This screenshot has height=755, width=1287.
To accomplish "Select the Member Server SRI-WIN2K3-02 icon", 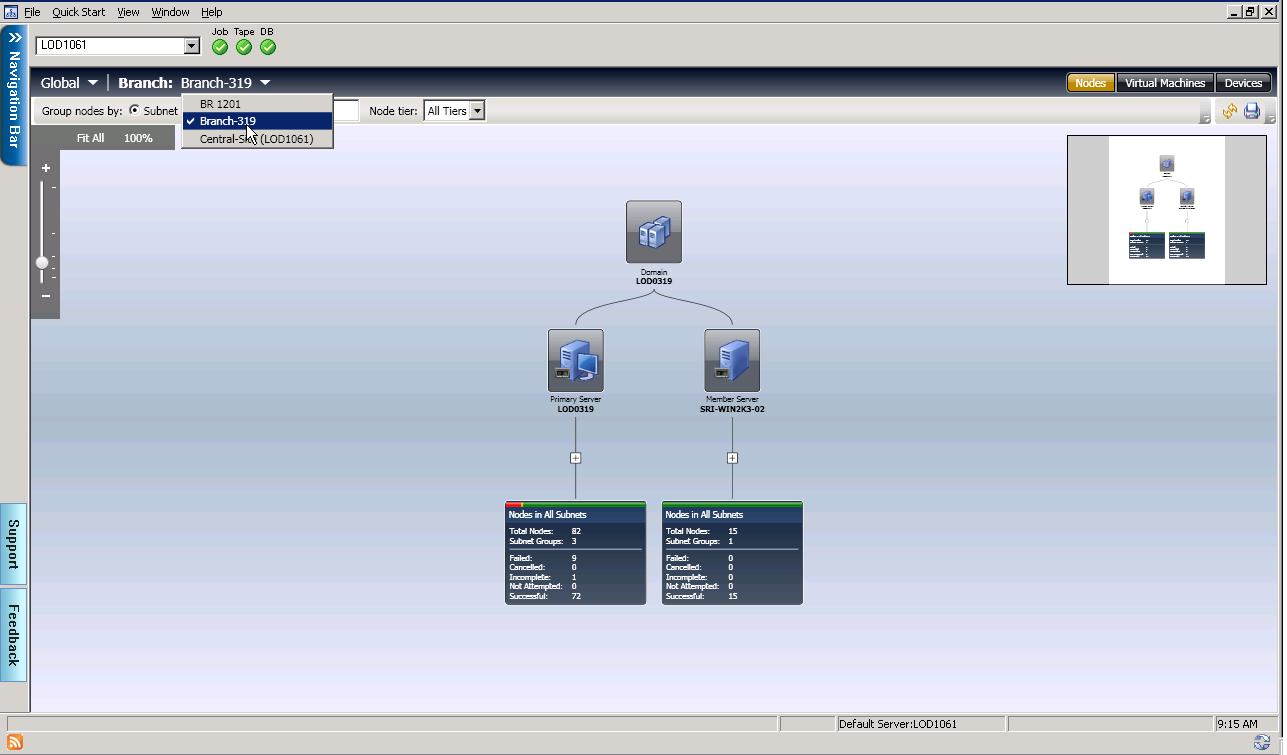I will pyautogui.click(x=732, y=360).
